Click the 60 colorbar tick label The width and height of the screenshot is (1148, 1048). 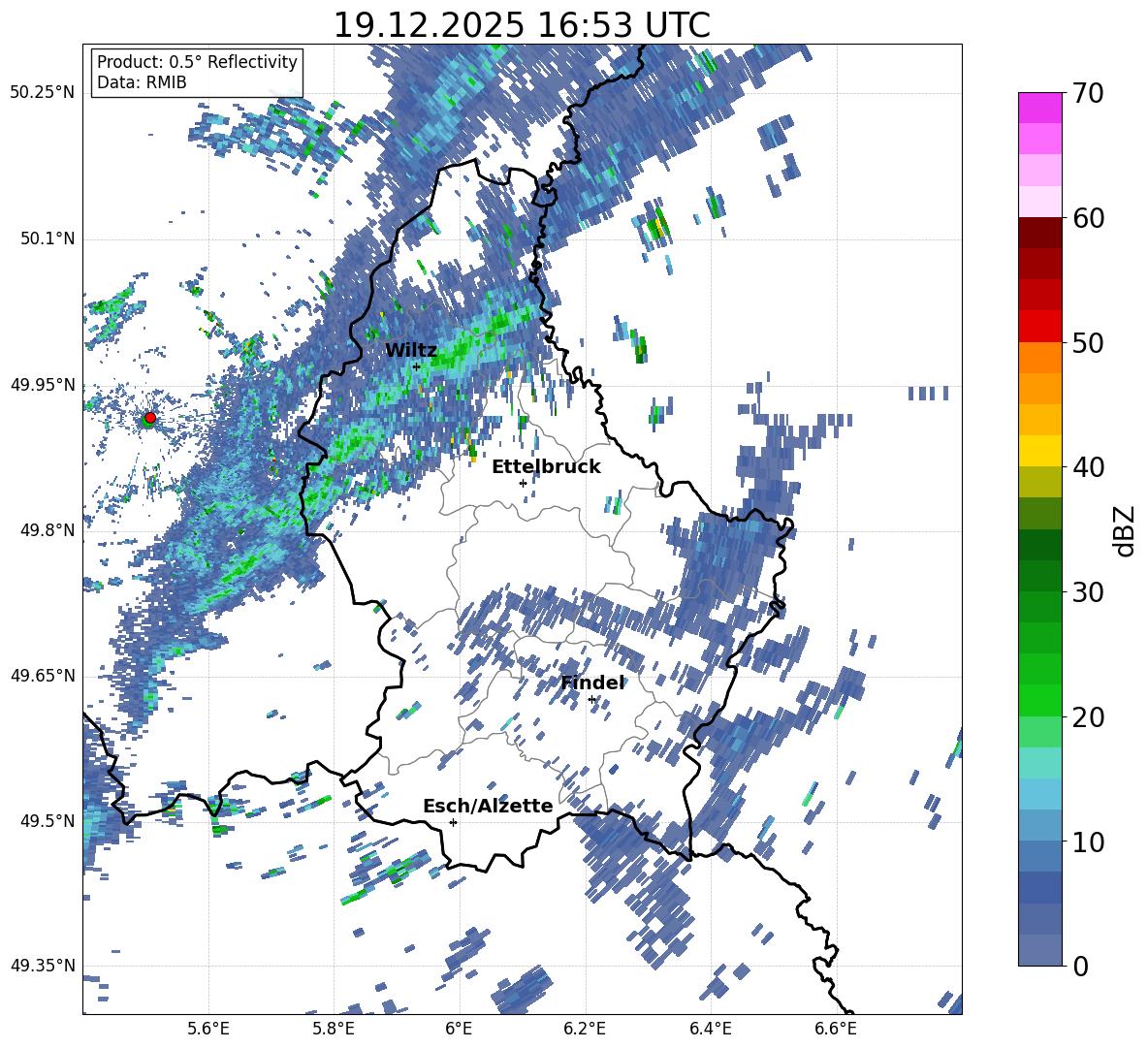click(x=1088, y=218)
